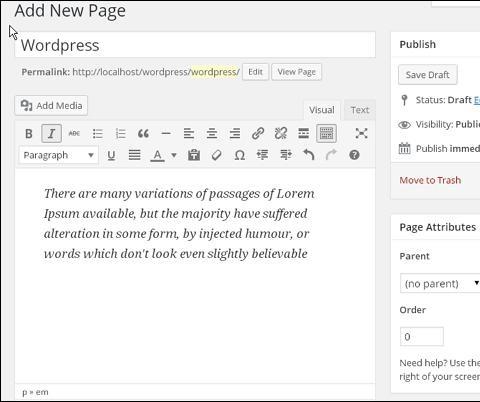Click the View Page button

pyautogui.click(x=296, y=72)
